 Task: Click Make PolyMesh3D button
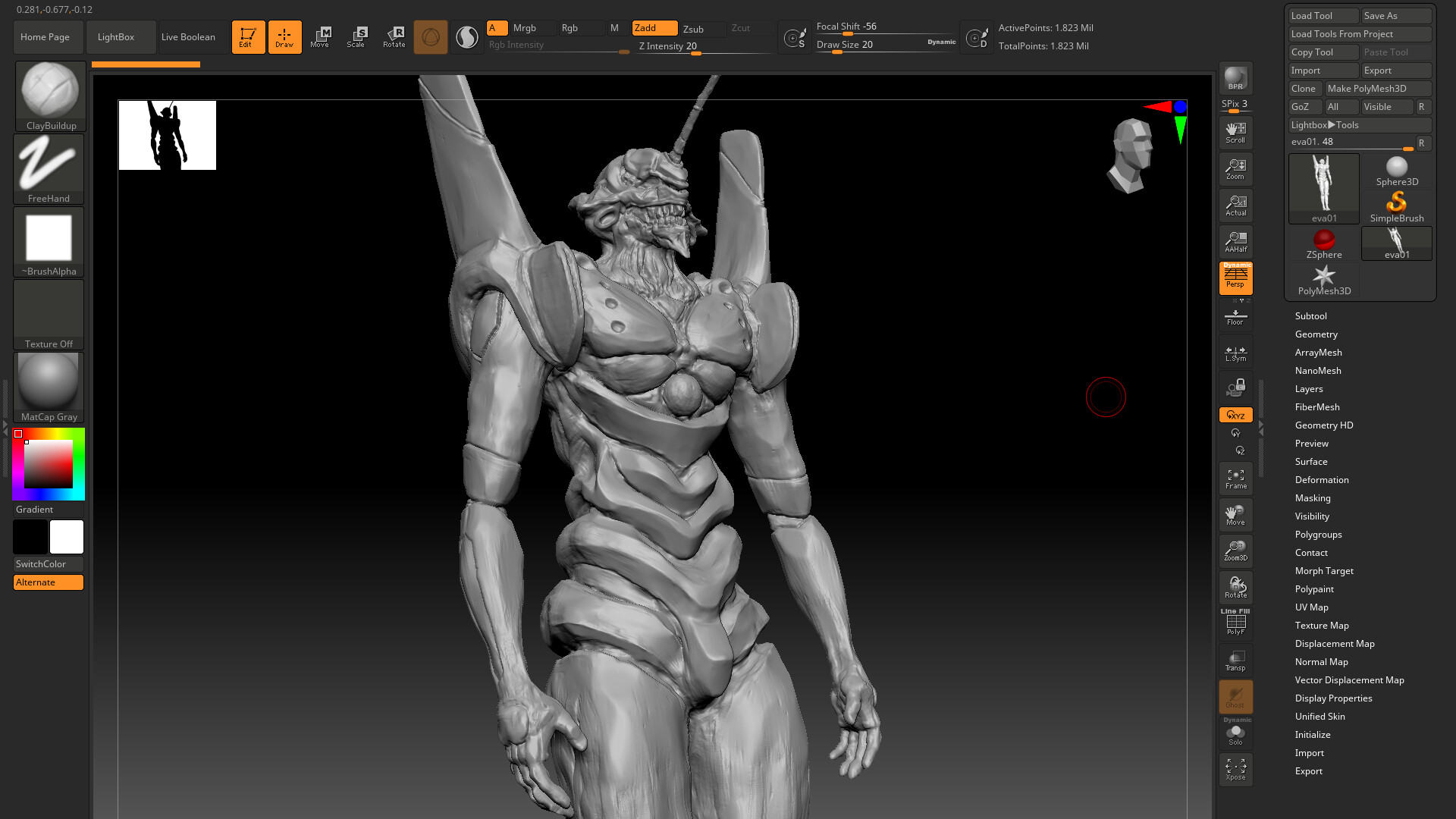pyautogui.click(x=1378, y=89)
